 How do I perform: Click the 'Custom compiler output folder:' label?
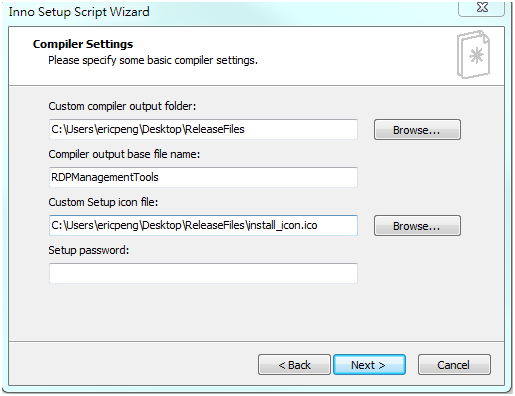pos(122,106)
